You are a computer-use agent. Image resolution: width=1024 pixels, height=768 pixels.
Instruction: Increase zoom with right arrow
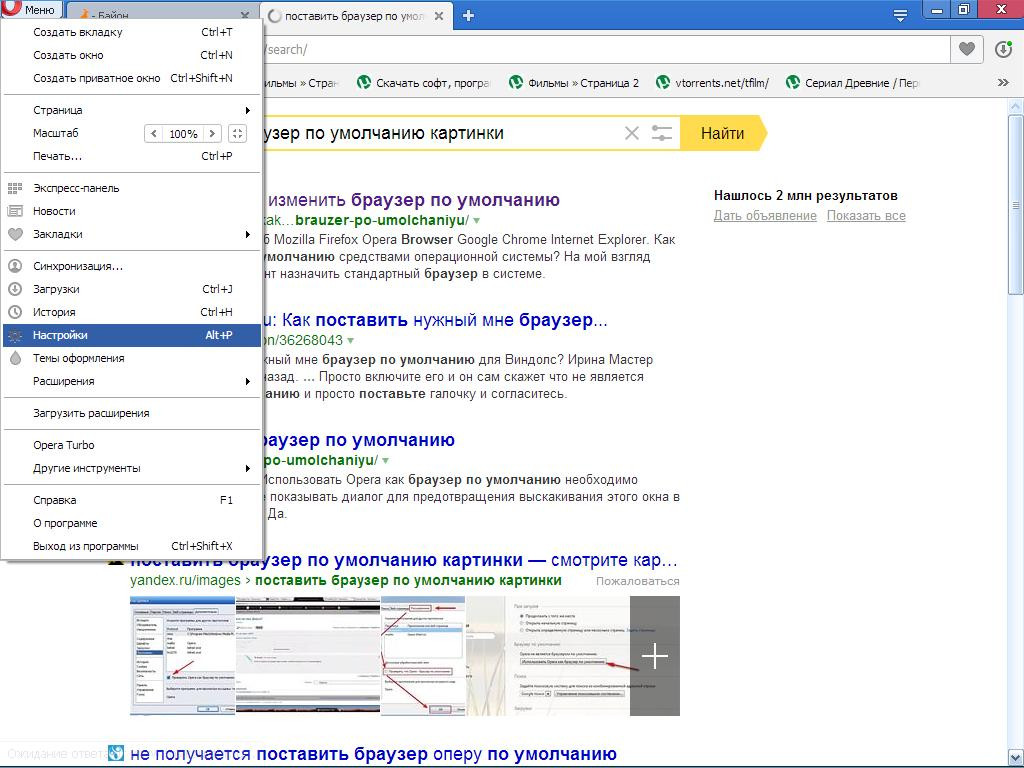point(212,133)
